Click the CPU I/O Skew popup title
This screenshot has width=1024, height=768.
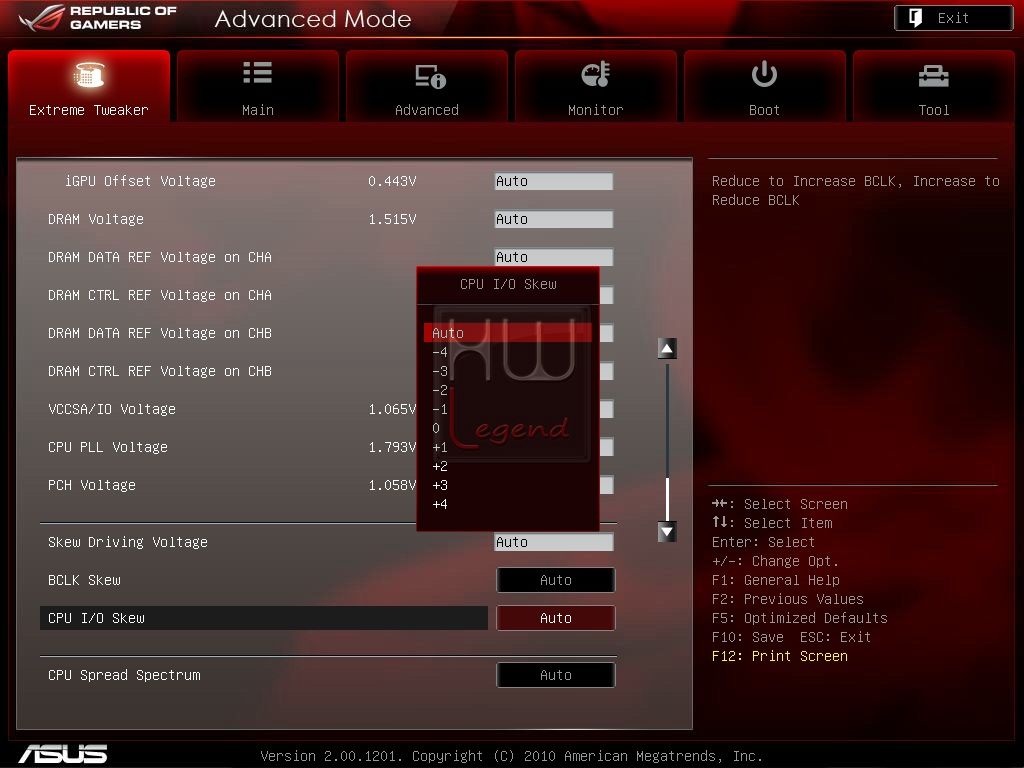pos(508,284)
